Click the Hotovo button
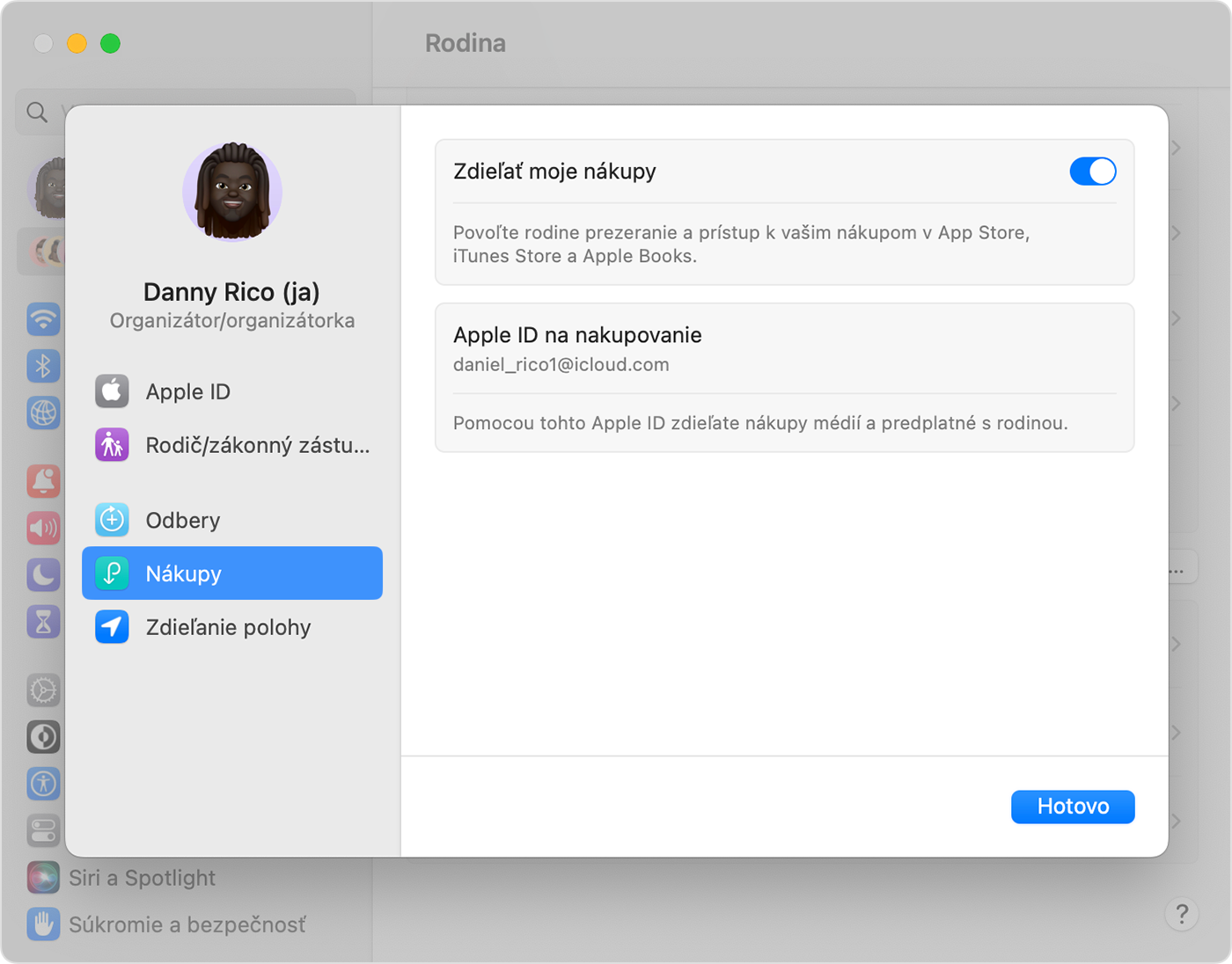The image size is (1232, 964). (x=1072, y=807)
